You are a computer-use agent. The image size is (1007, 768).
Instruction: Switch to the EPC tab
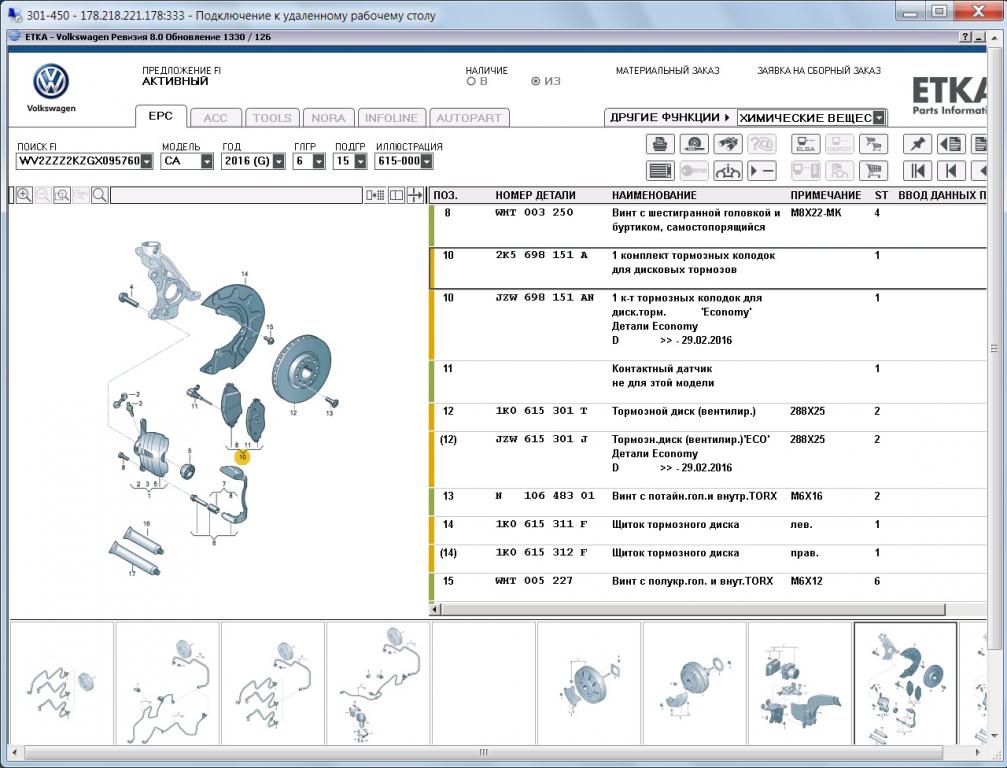coord(161,116)
